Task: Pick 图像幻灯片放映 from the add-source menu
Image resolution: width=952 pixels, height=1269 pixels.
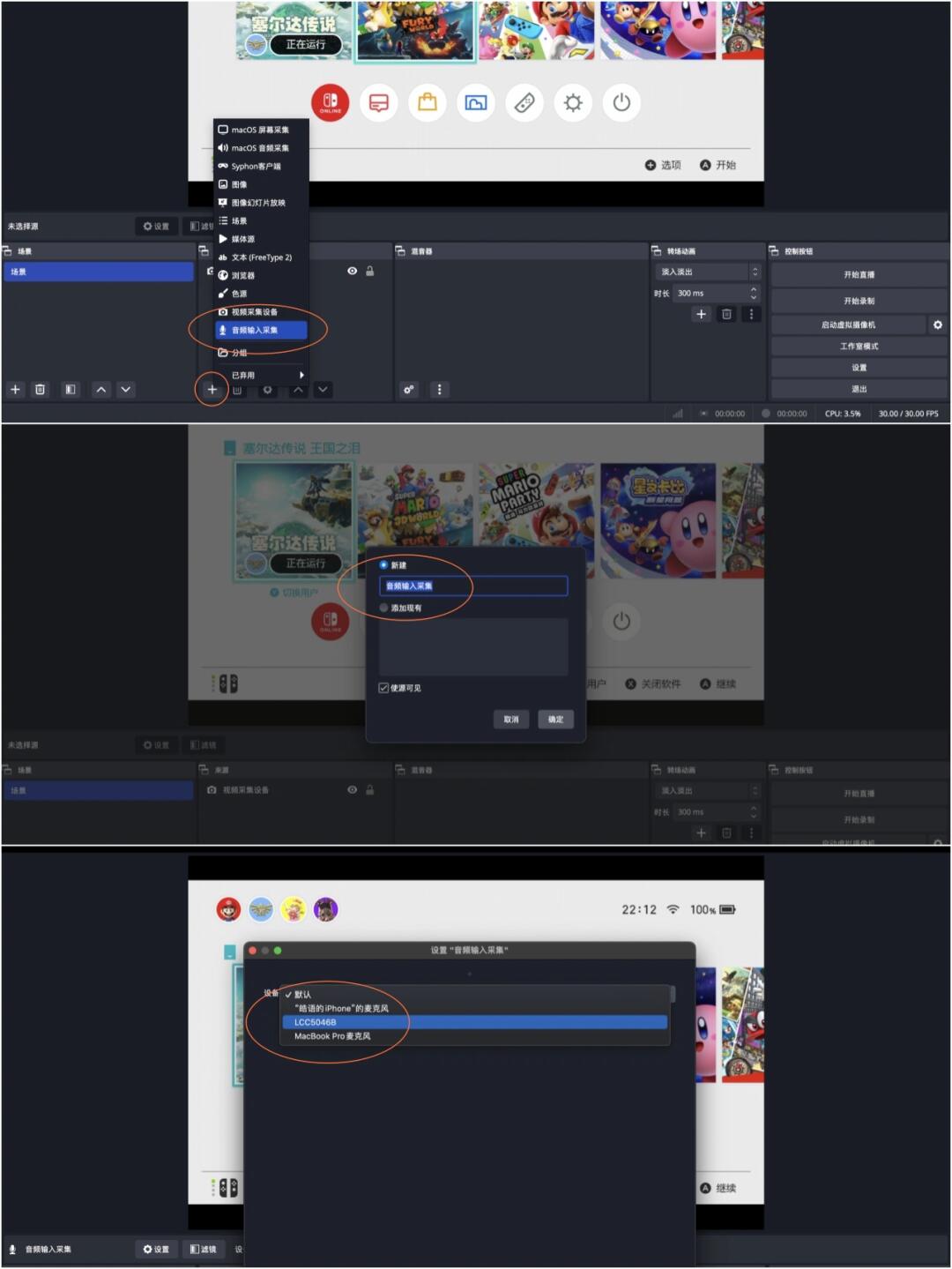Action: tap(261, 203)
